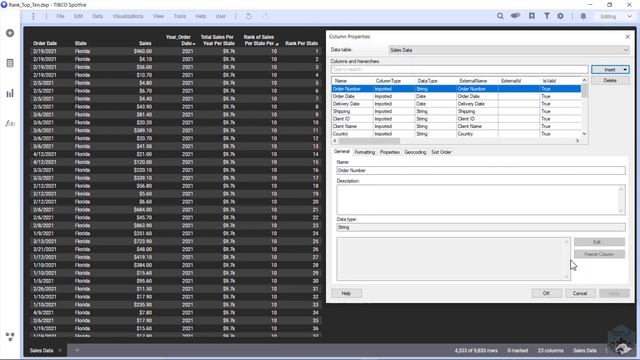Open the Bookmarks icon
The height and width of the screenshot is (360, 640).
click(532, 16)
